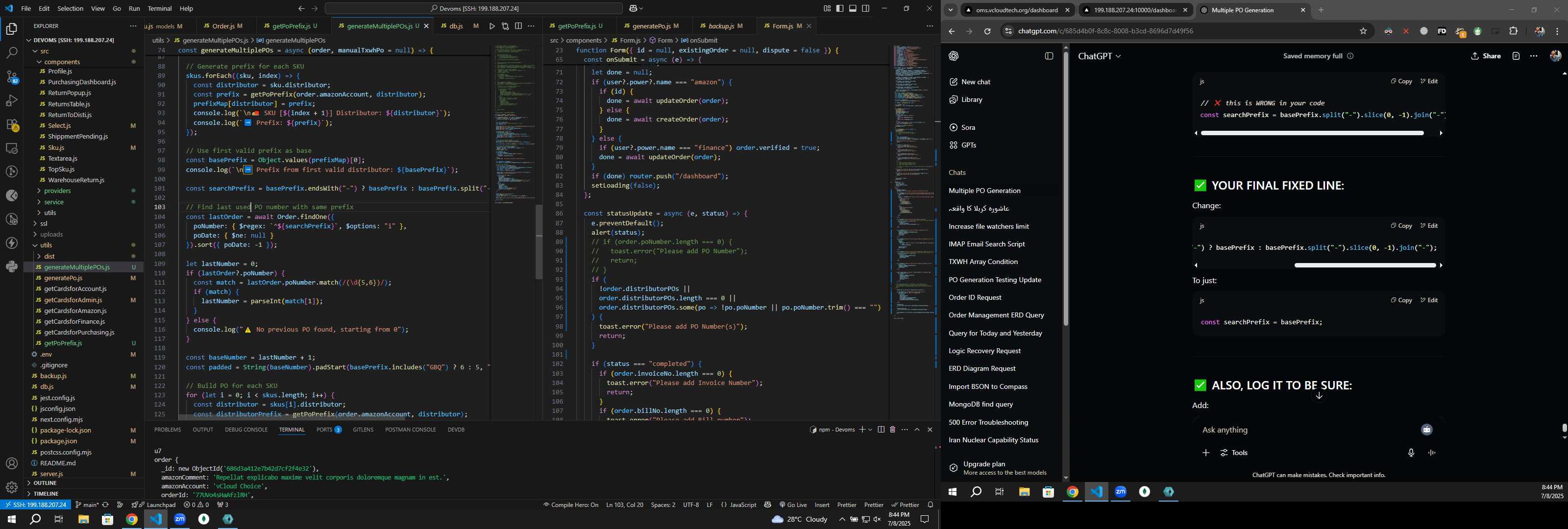Open the ChatGPT model dropdown
The width and height of the screenshot is (1568, 529).
pyautogui.click(x=1099, y=56)
